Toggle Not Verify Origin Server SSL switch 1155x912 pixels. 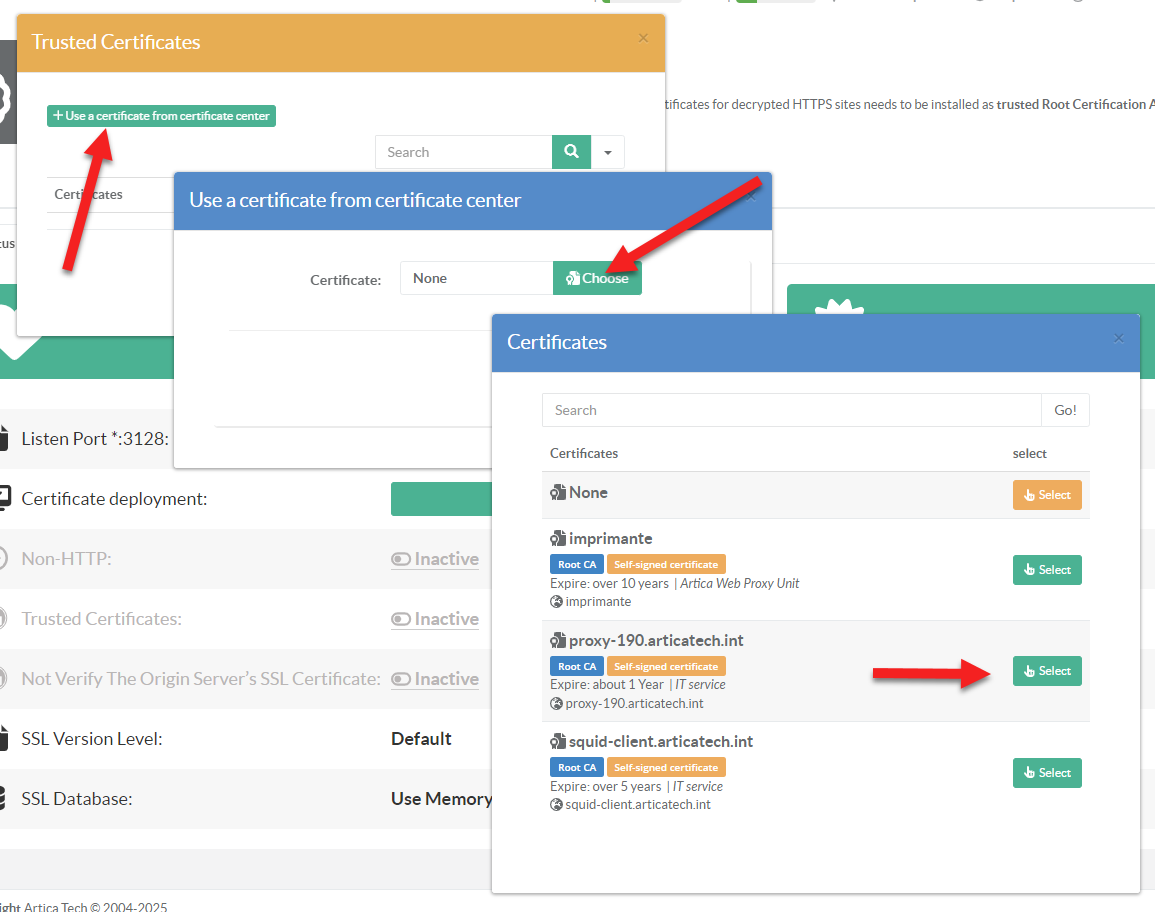(x=435, y=679)
